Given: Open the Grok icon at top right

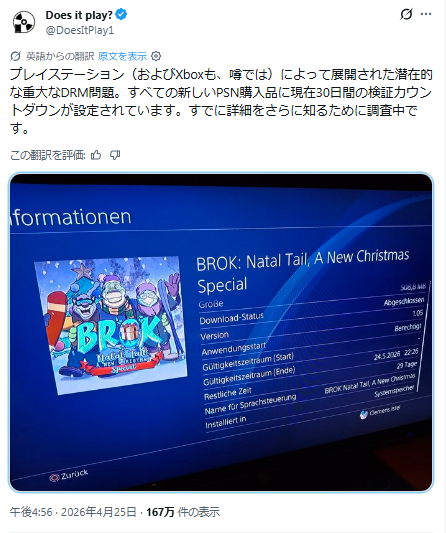Looking at the screenshot, I should 406,14.
